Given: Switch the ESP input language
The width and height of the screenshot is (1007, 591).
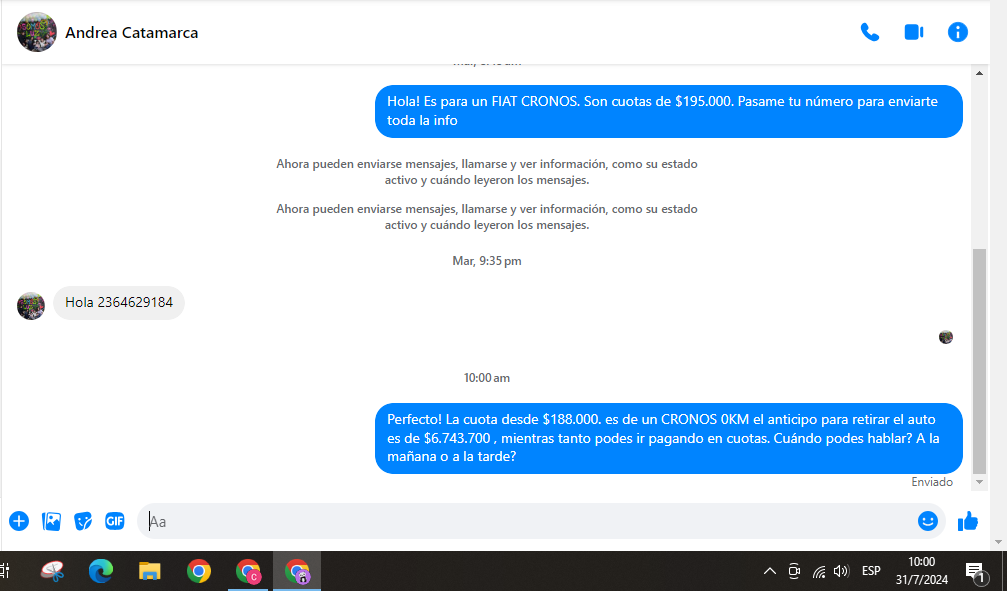Looking at the screenshot, I should click(x=871, y=570).
